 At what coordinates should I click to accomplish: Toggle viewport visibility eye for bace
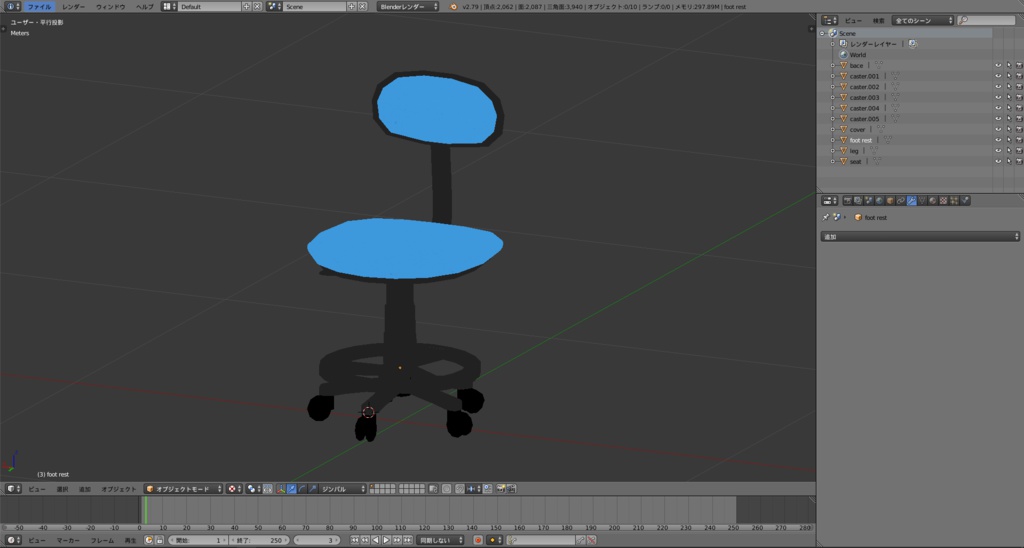[x=998, y=65]
